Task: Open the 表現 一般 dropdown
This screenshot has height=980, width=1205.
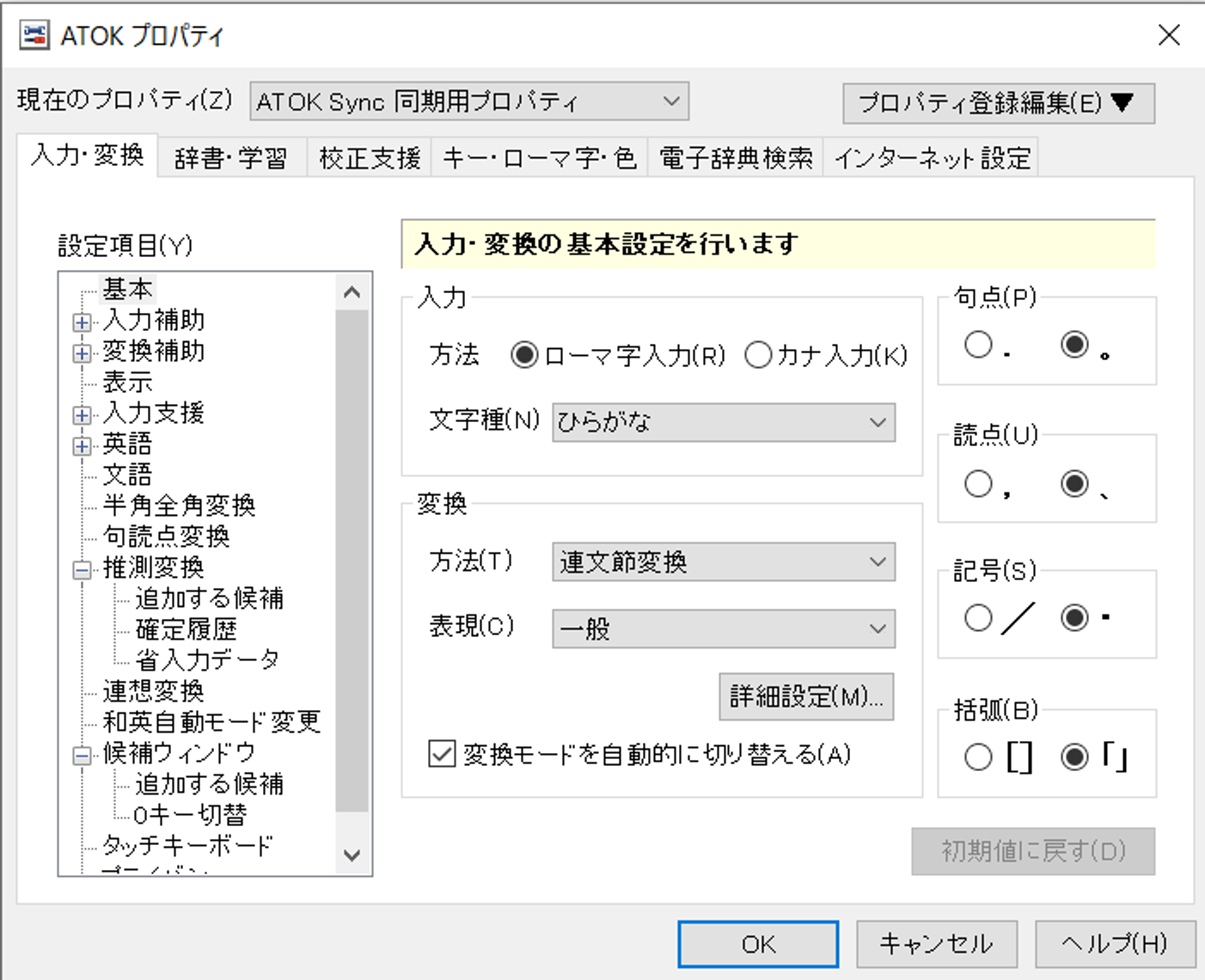Action: coord(723,628)
